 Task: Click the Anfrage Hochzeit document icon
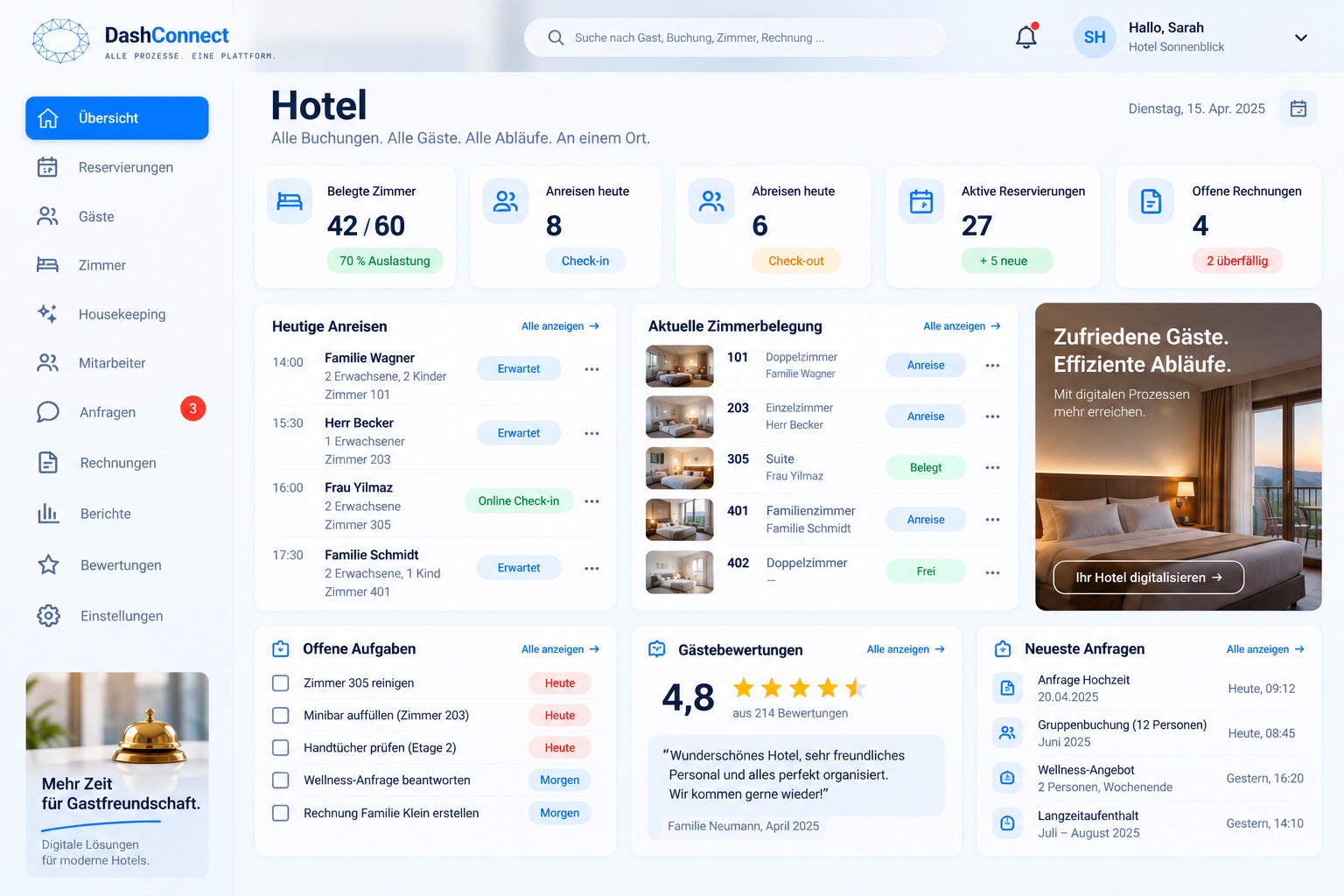tap(1008, 688)
